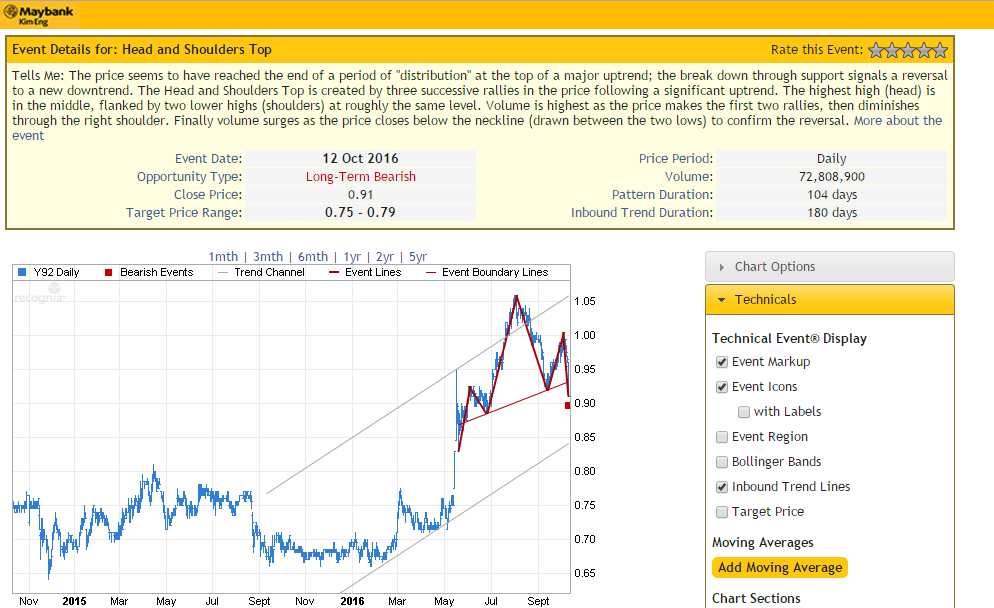Image resolution: width=994 pixels, height=608 pixels.
Task: Click the 2016 label on chart axis
Action: 352,601
